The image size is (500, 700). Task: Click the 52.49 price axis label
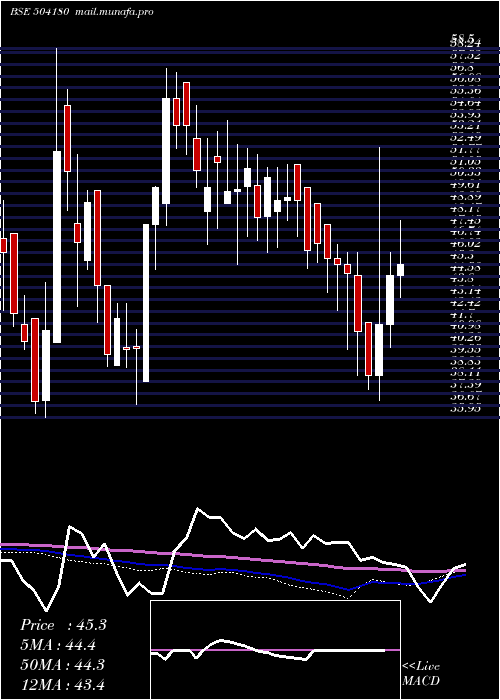click(x=466, y=138)
